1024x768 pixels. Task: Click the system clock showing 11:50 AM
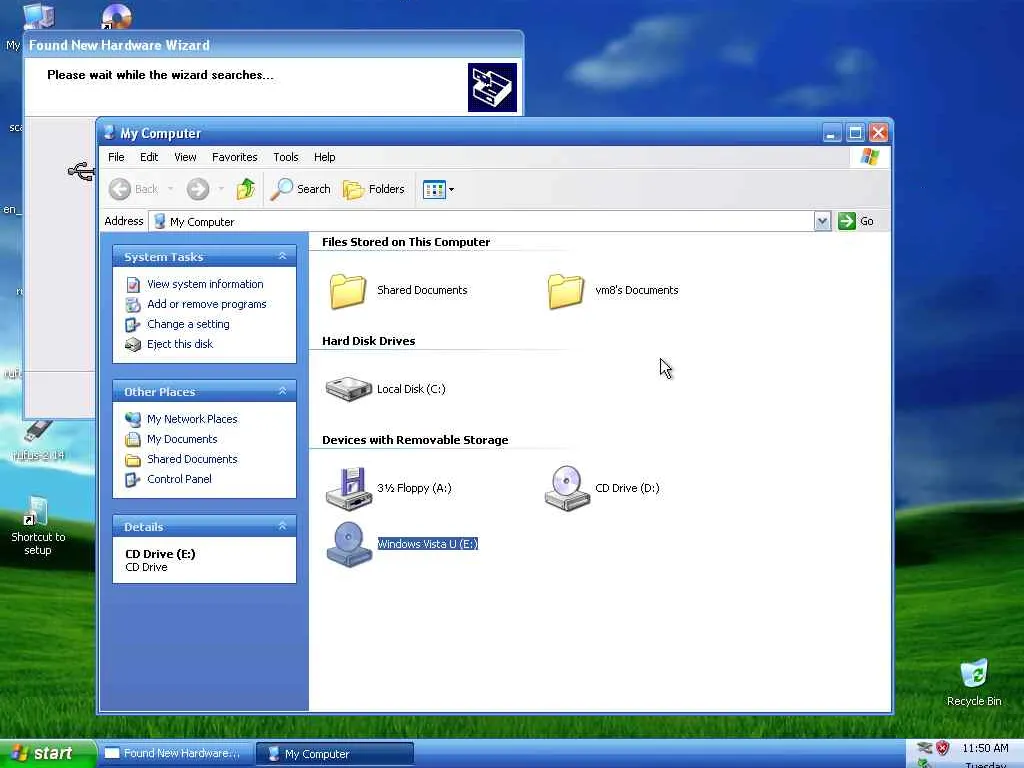[x=985, y=748]
